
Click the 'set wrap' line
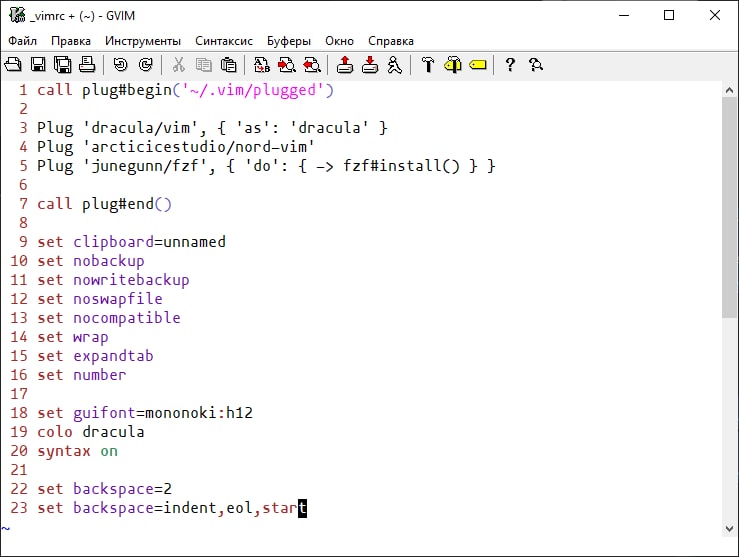[x=73, y=337]
